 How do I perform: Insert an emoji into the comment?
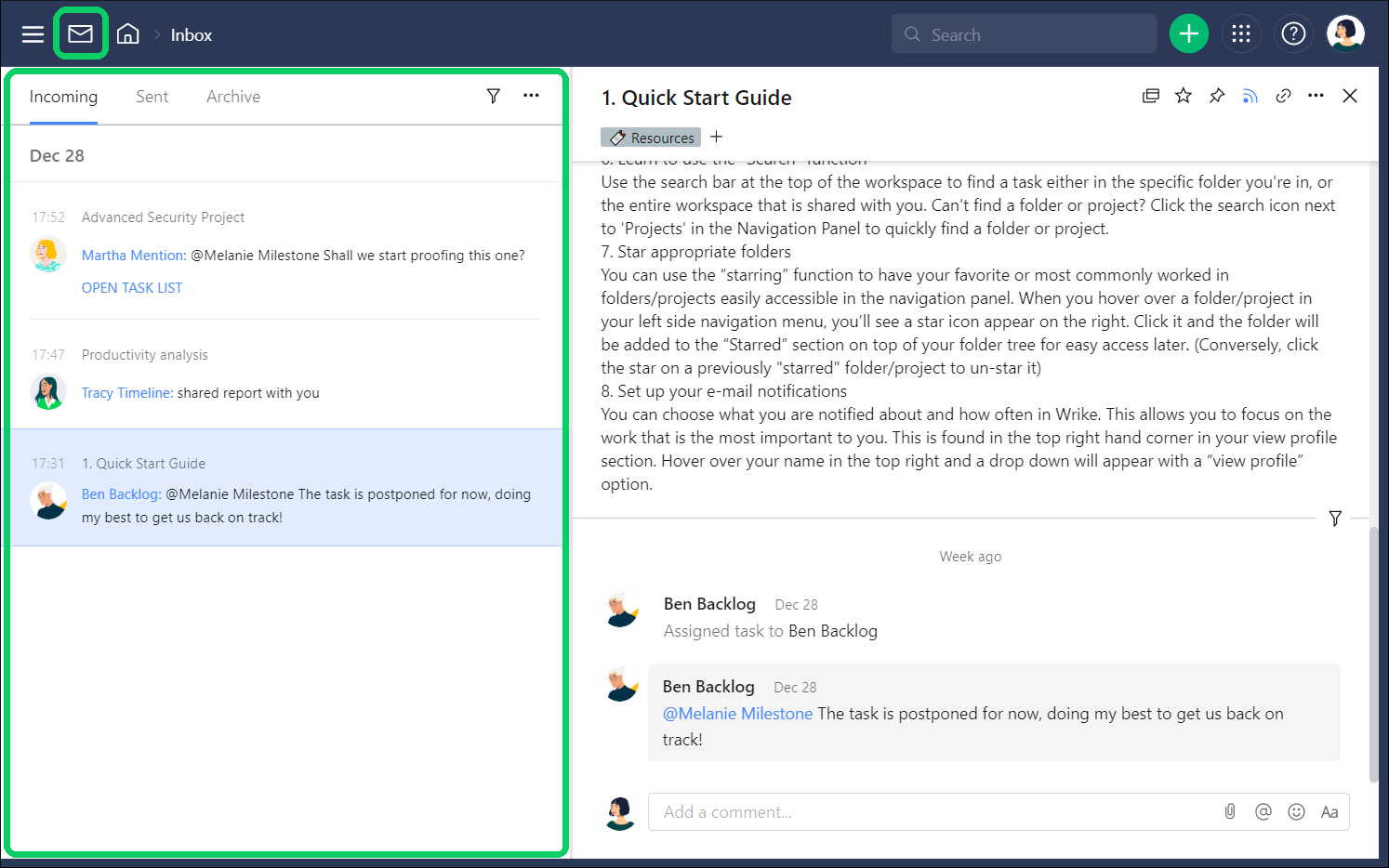[x=1296, y=811]
